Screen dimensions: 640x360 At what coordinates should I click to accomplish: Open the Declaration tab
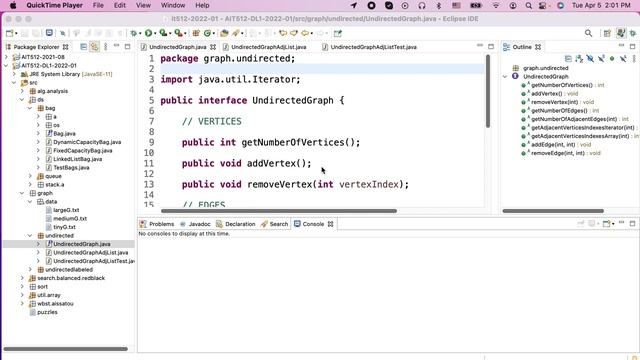236,224
